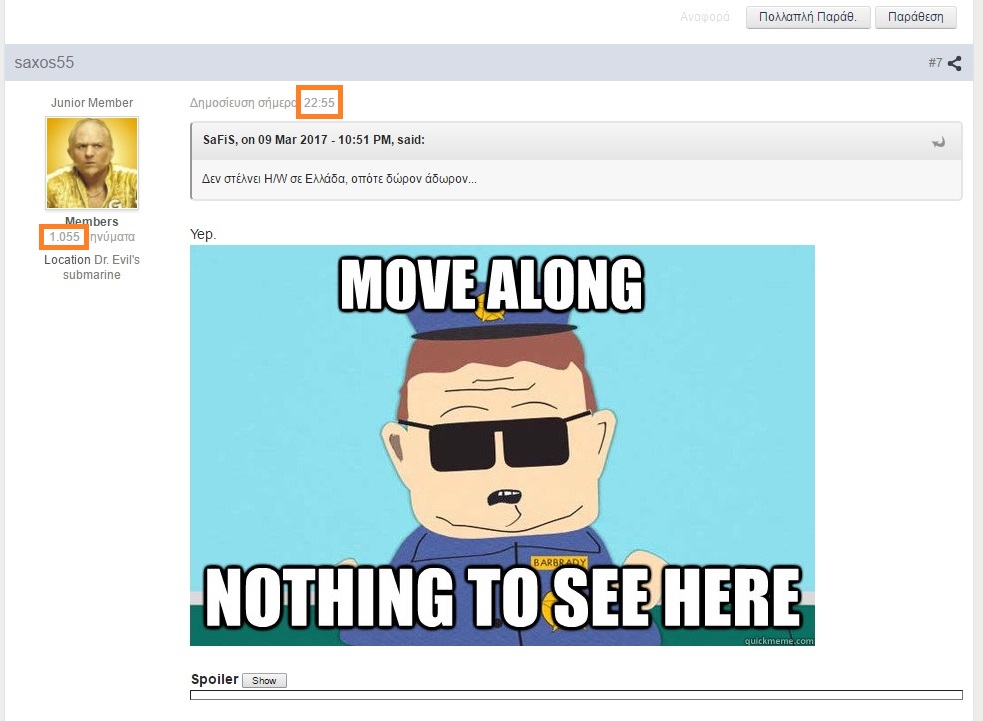Screen dimensions: 983x721
Task: Click the share icon next to #7
Action: (x=954, y=63)
